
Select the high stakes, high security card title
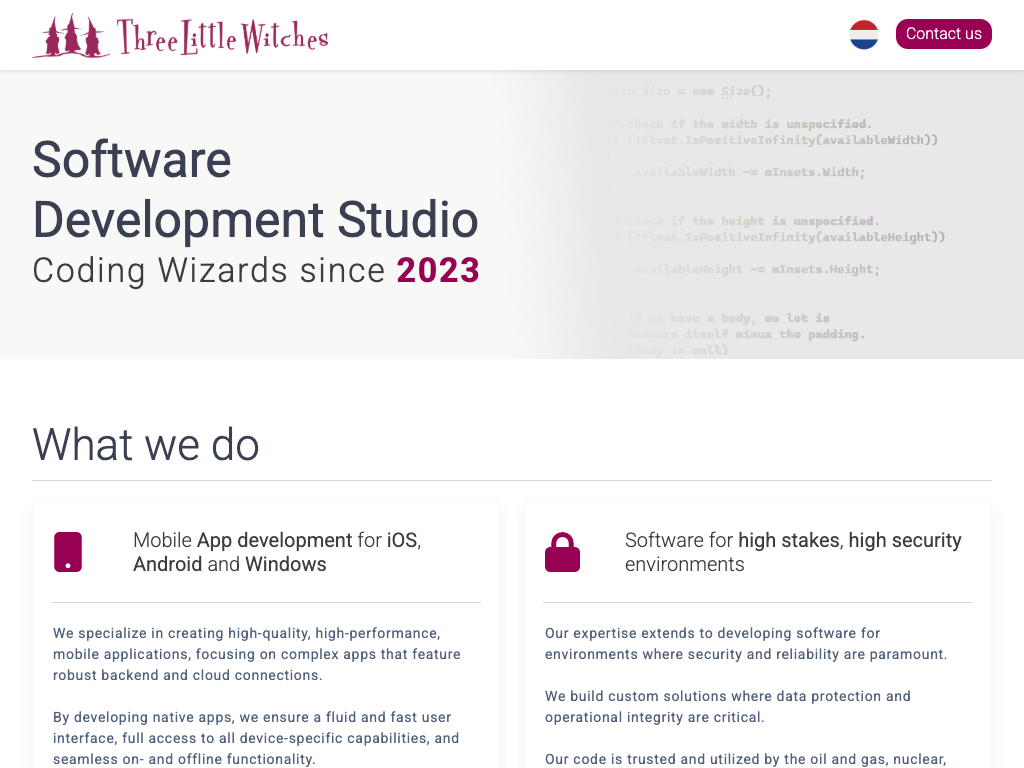(x=793, y=552)
